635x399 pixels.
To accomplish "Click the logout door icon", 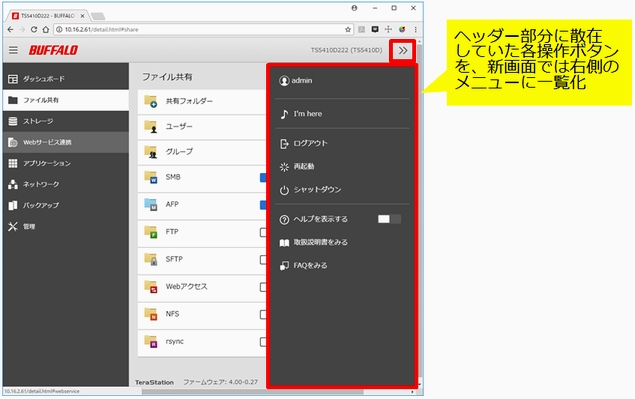I will (284, 143).
